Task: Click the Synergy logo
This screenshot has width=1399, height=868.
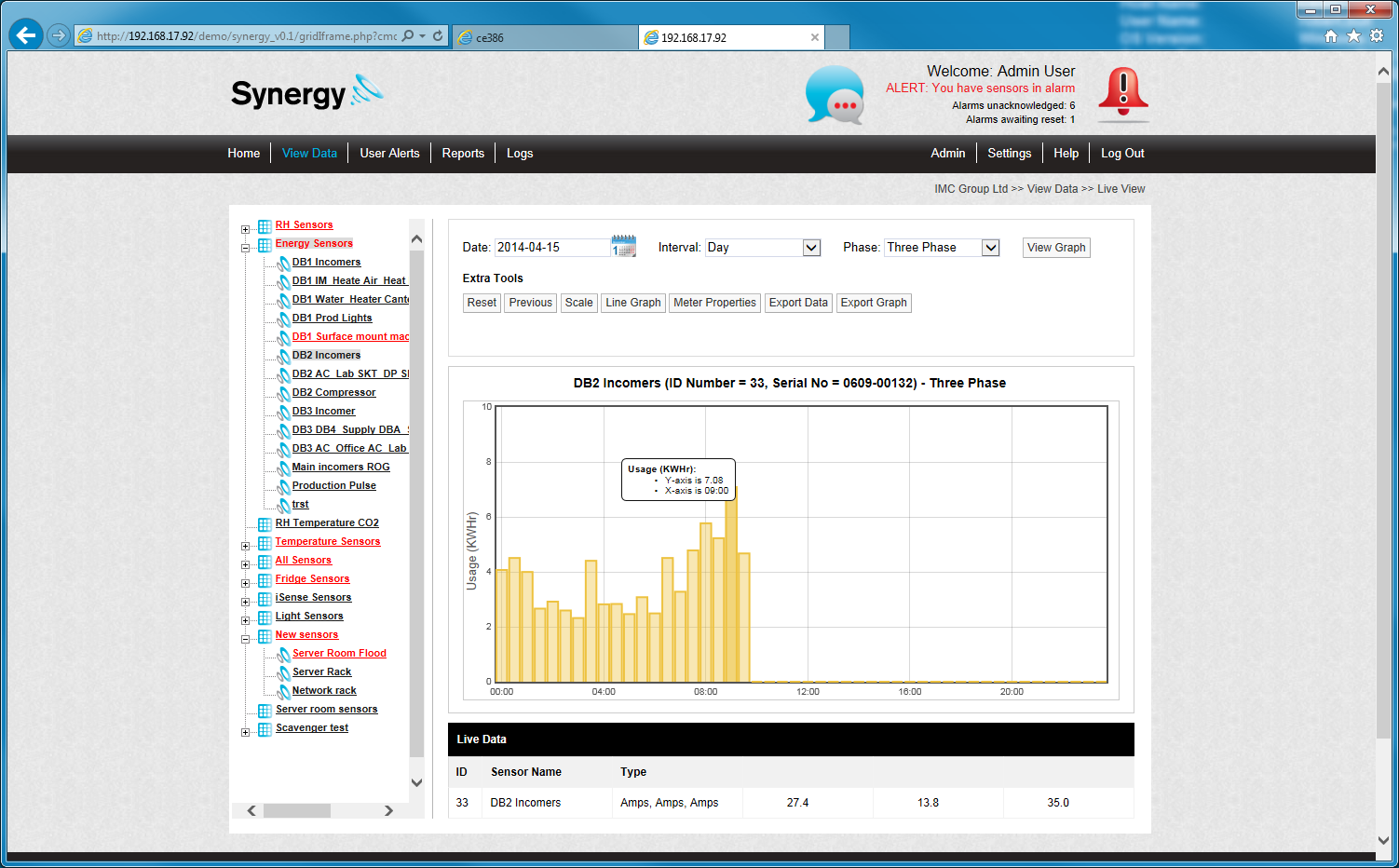Action: [306, 93]
